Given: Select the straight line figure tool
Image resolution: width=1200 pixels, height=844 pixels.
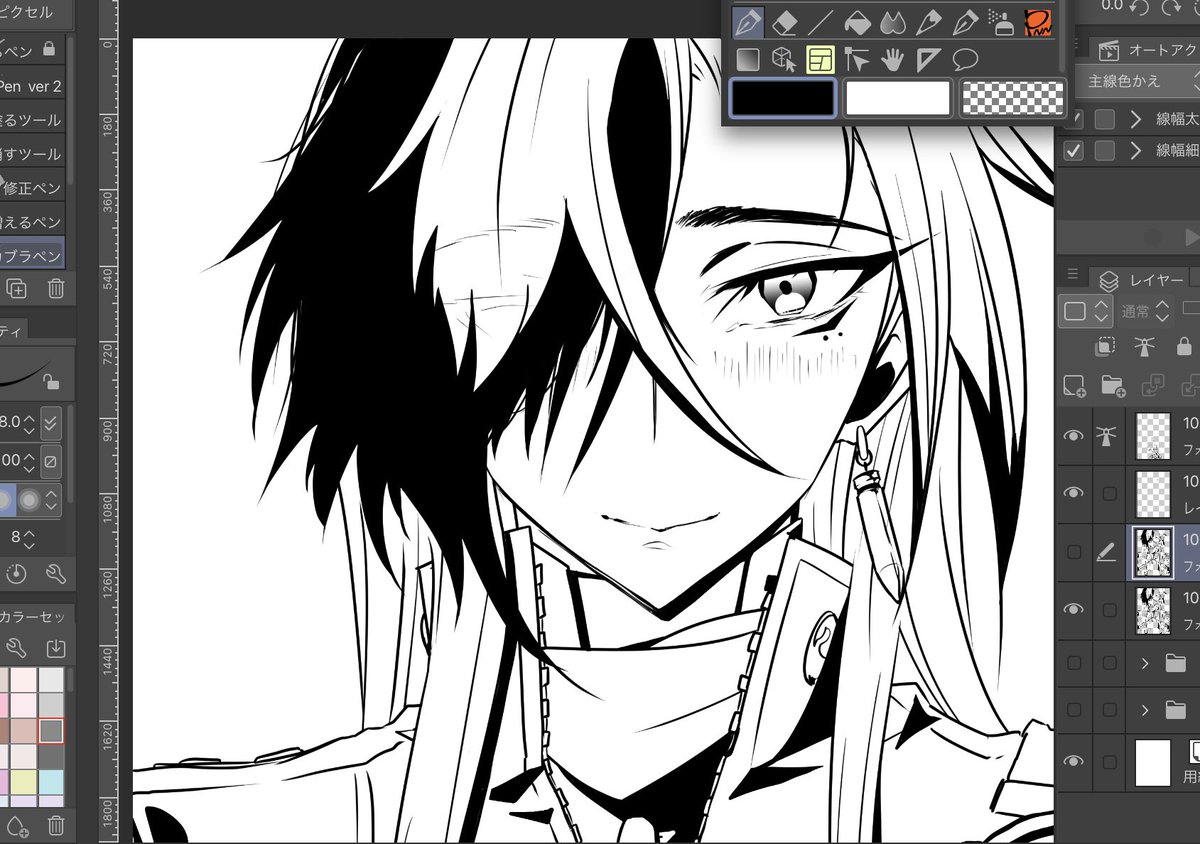Looking at the screenshot, I should [x=821, y=21].
